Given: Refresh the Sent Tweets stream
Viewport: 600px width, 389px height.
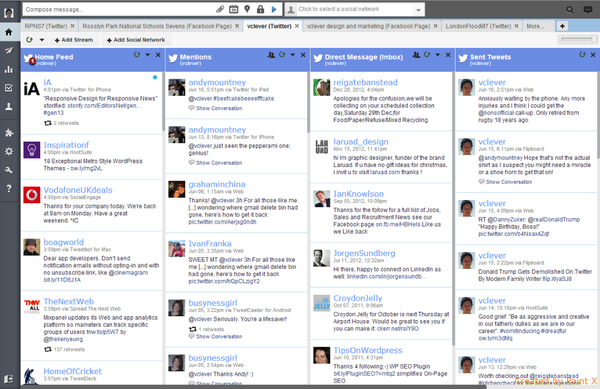Looking at the screenshot, I should (582, 55).
